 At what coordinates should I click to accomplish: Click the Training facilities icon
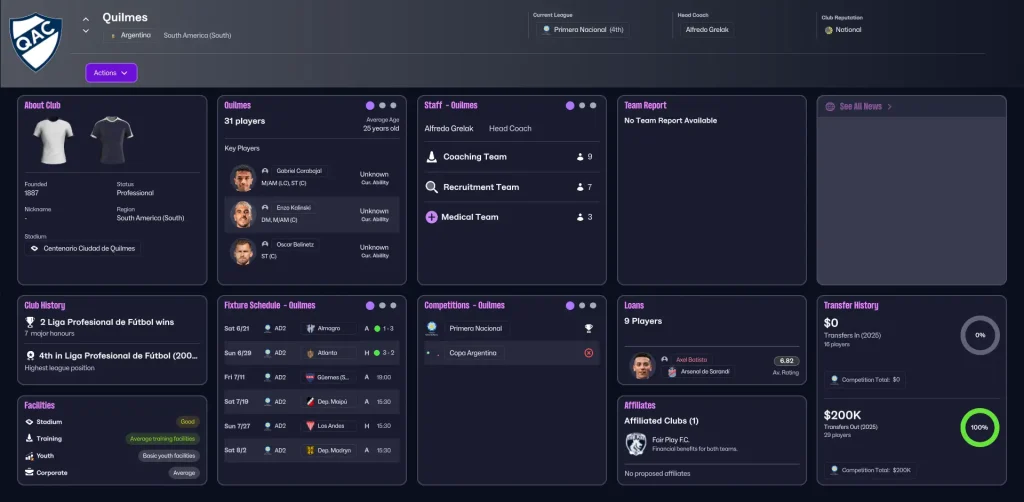point(29,439)
